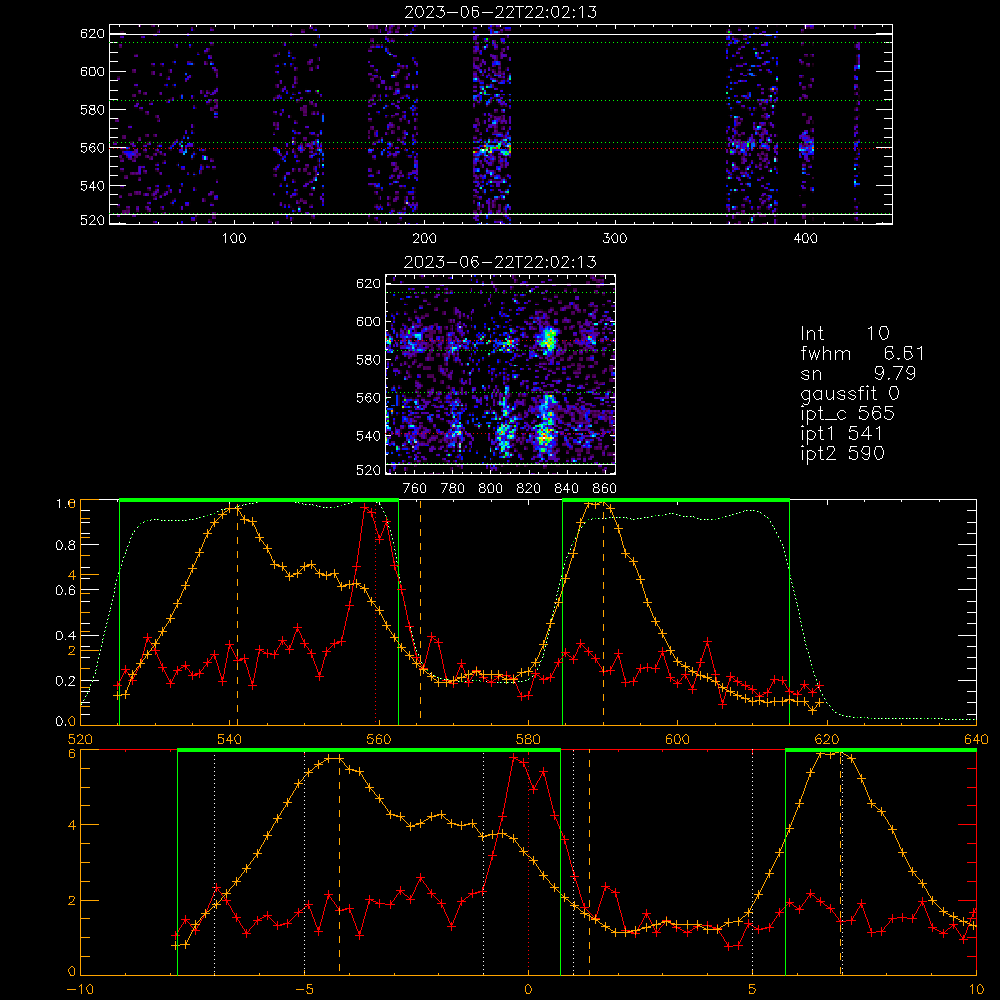Click the '0.6' y-axis label of the profile plot
1000x1000 pixels.
point(66,591)
